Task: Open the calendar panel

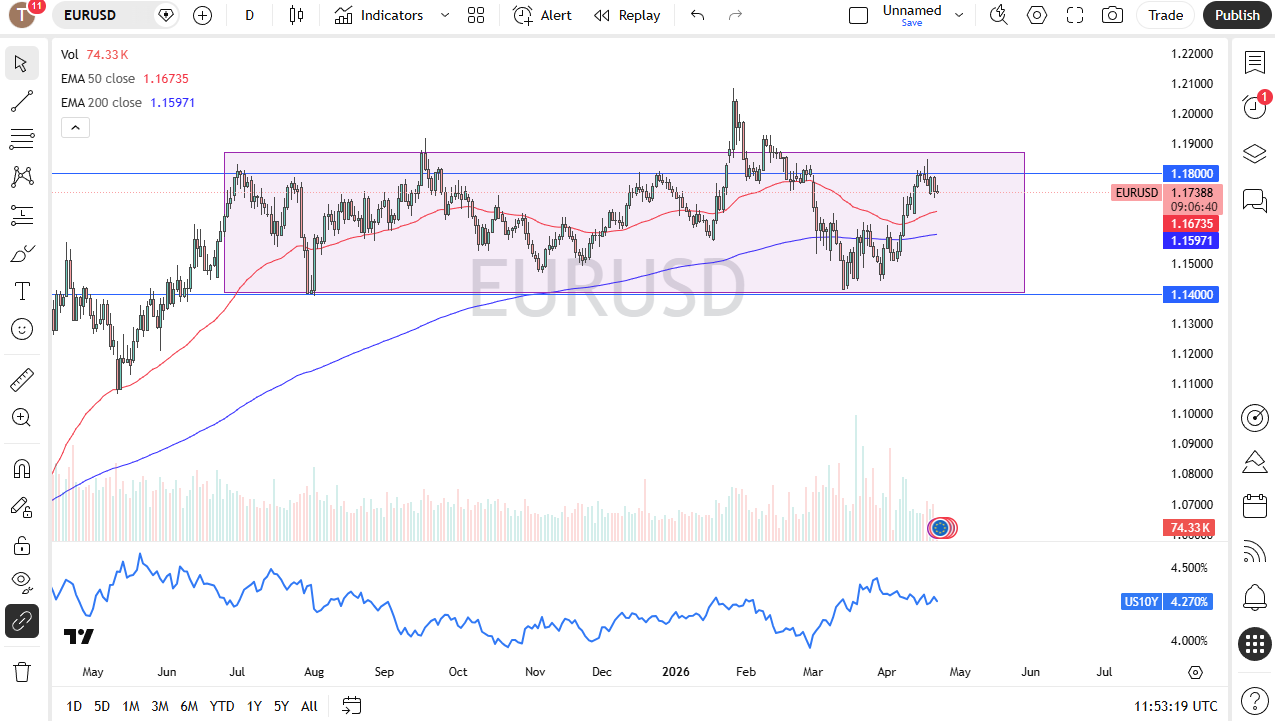Action: coord(1255,506)
